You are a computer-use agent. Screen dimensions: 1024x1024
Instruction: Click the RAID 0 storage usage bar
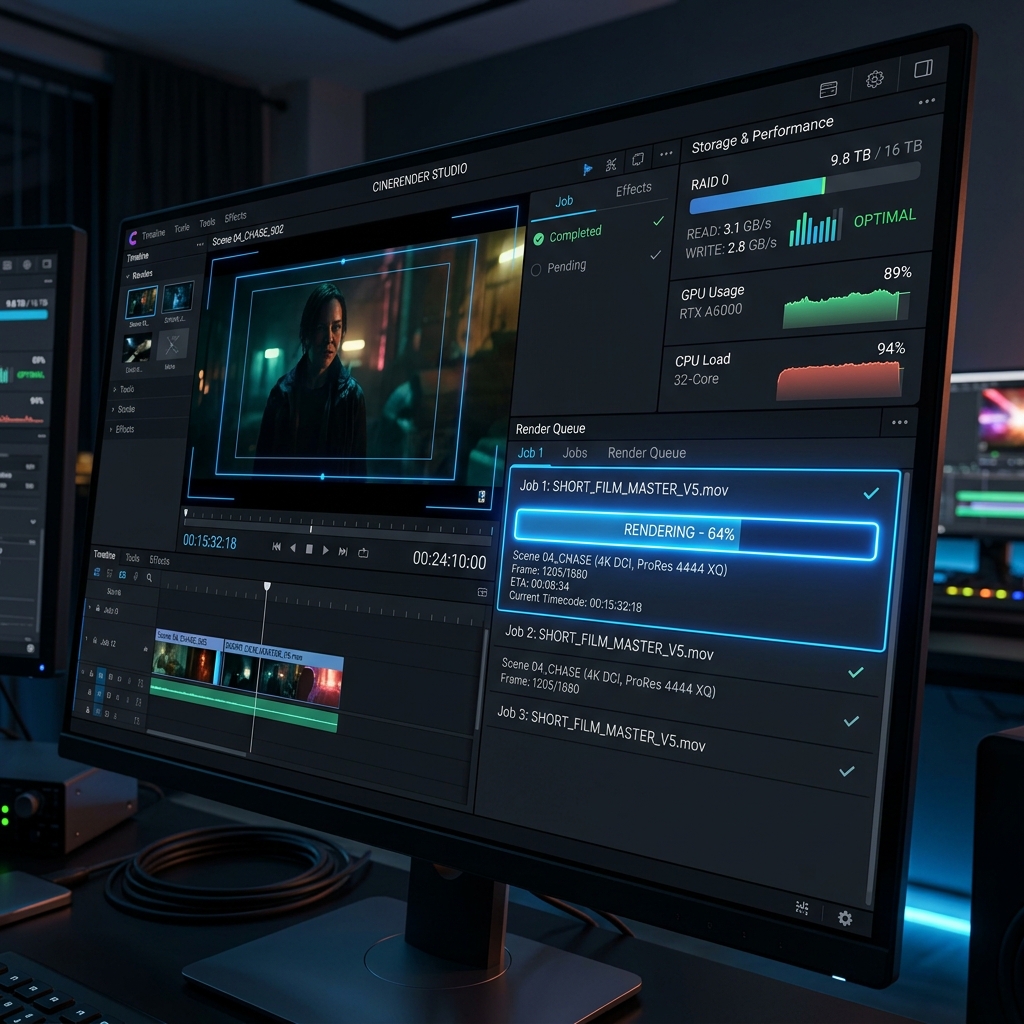click(805, 188)
